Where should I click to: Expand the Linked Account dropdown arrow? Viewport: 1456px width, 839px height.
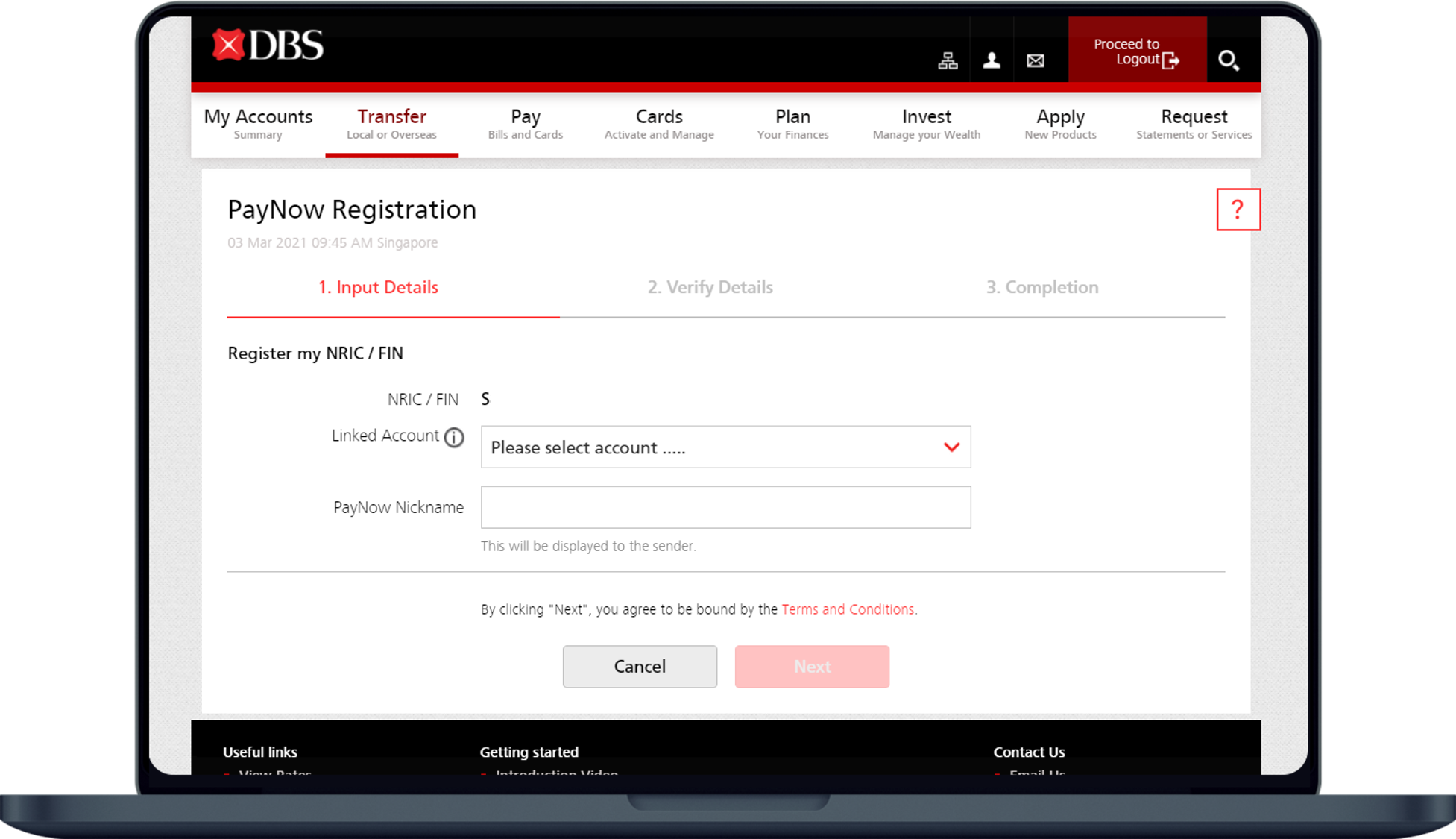(x=951, y=447)
